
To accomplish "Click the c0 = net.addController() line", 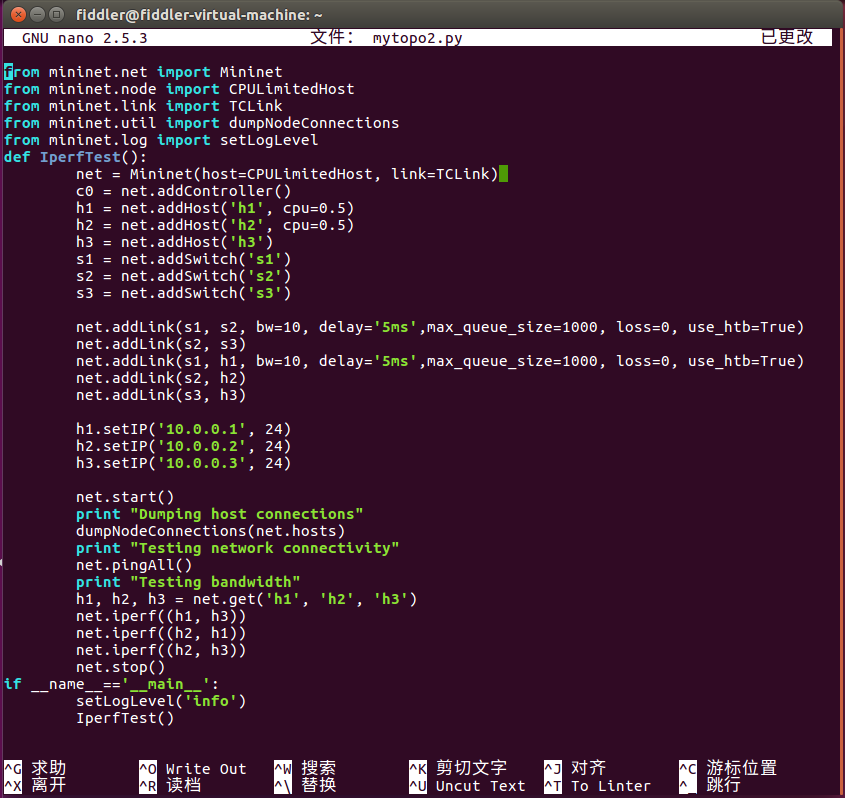I will point(183,191).
